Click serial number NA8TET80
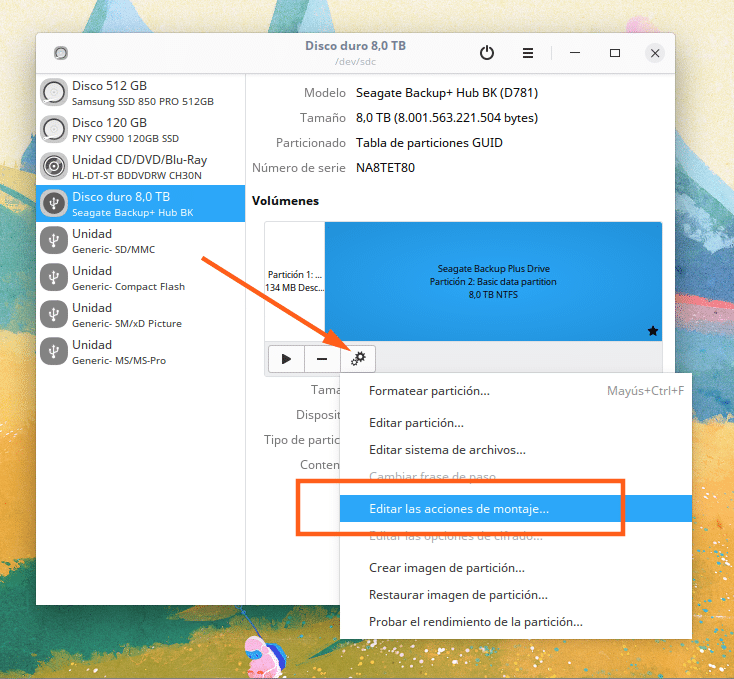 [x=385, y=168]
